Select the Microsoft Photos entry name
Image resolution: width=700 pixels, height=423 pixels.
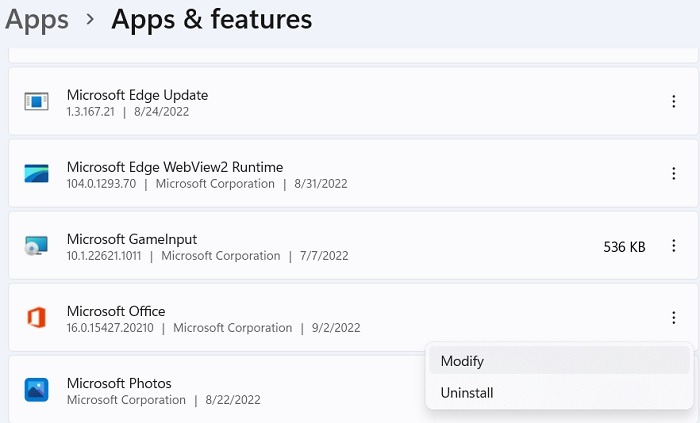[x=119, y=383]
